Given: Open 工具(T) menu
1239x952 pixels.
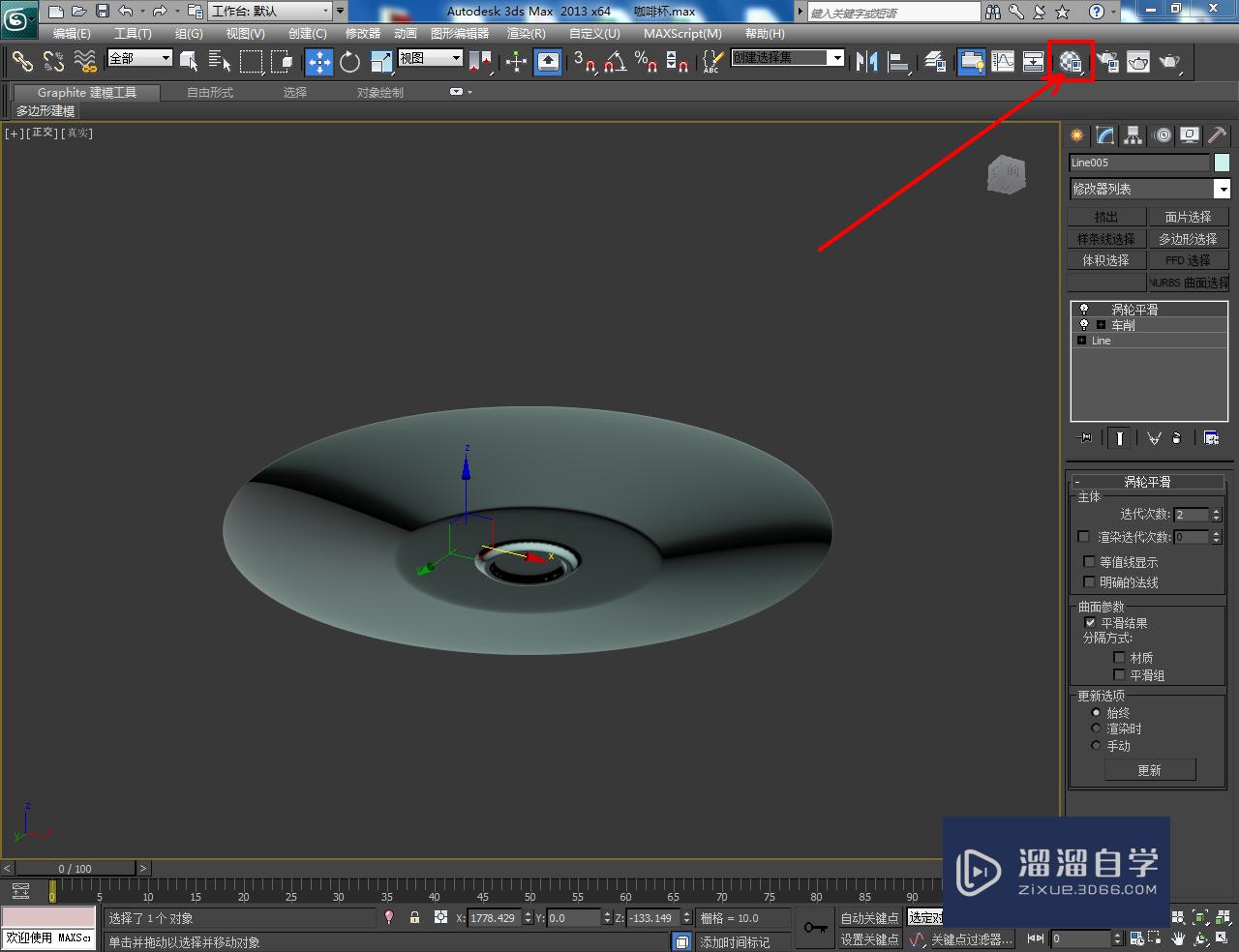Looking at the screenshot, I should point(133,33).
